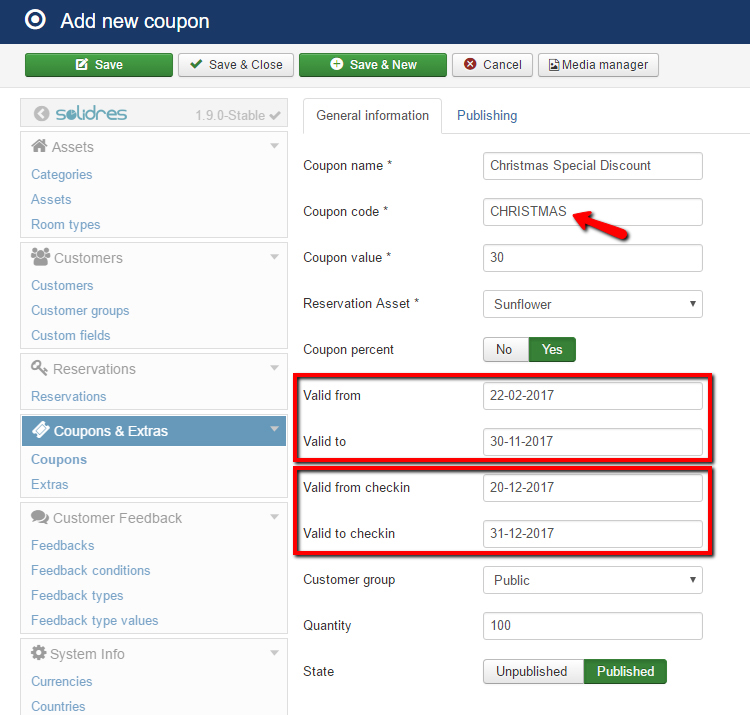Click the target icon beside Add new coupon
The image size is (750, 715).
pos(35,20)
